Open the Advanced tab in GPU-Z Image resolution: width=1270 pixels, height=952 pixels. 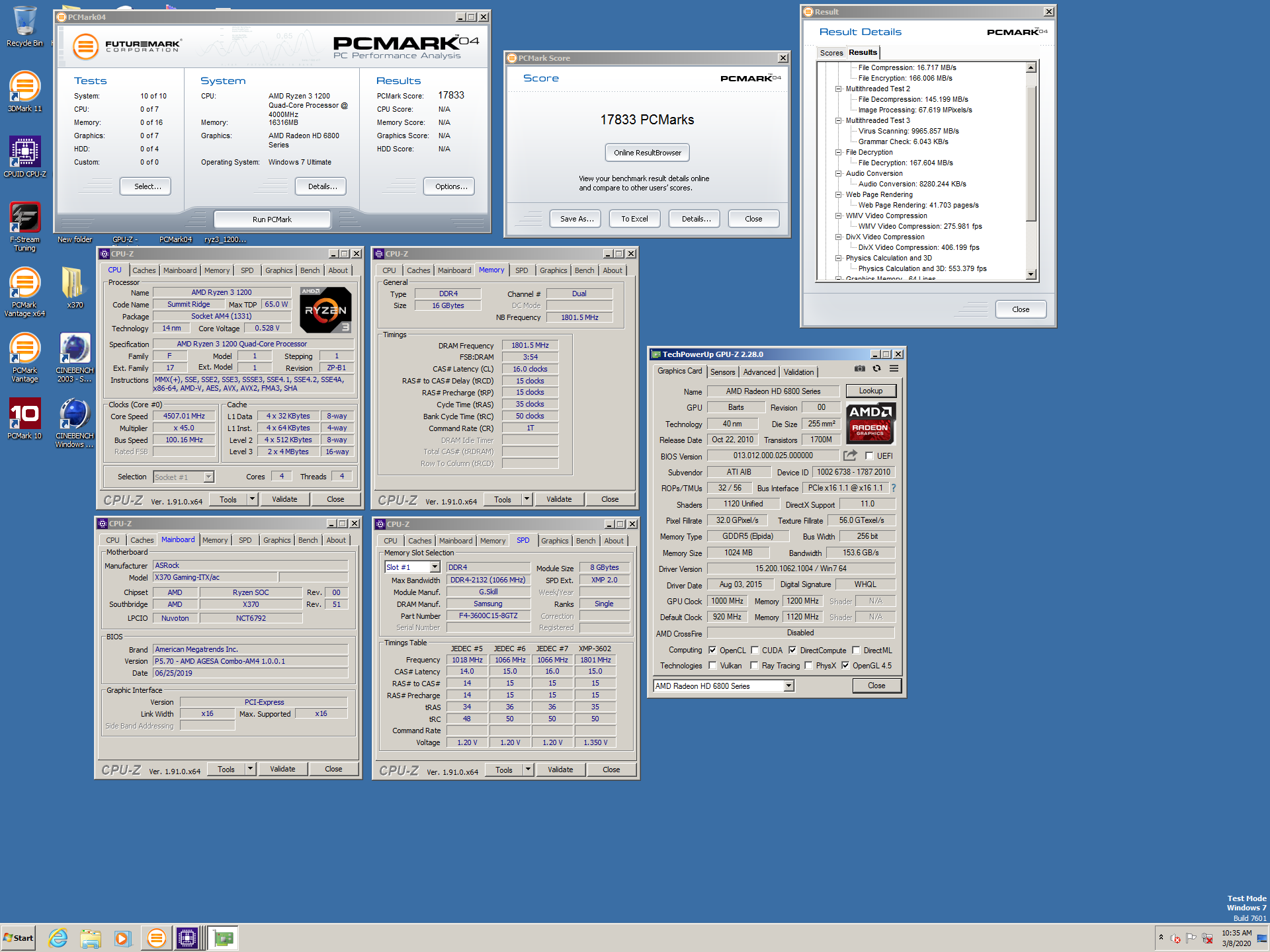pyautogui.click(x=759, y=372)
